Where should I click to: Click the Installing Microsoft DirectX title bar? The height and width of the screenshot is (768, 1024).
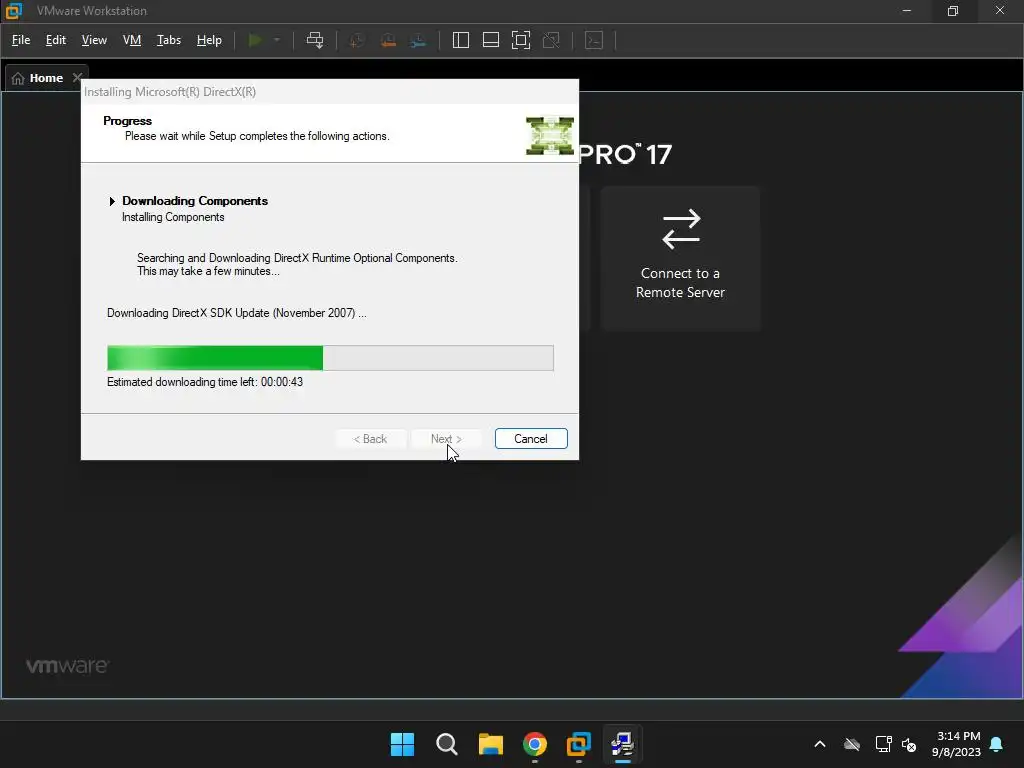tap(330, 91)
